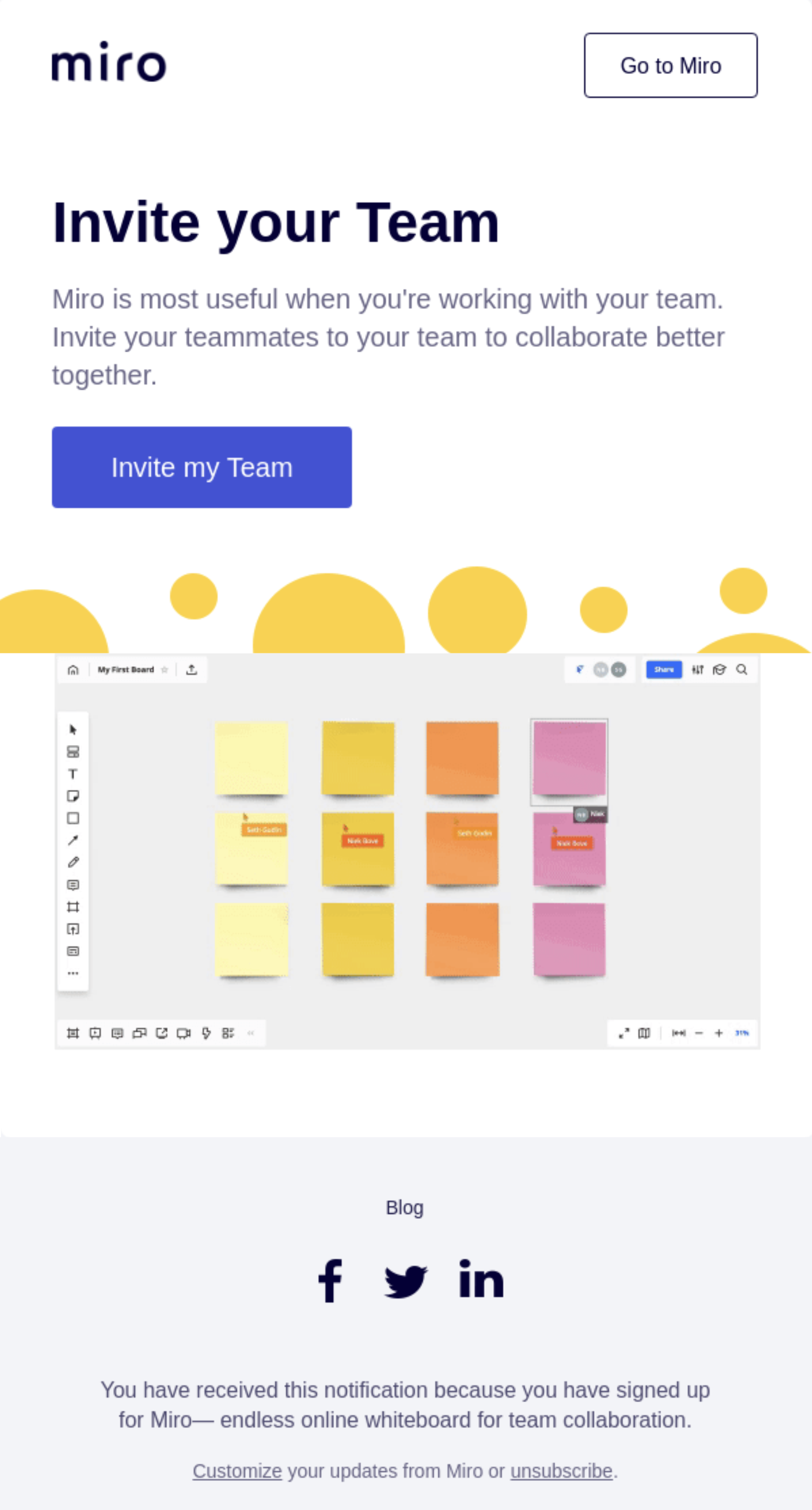Toggle the minimap in the bottom-right corner
Screen dimensions: 812x1510
(x=644, y=1034)
